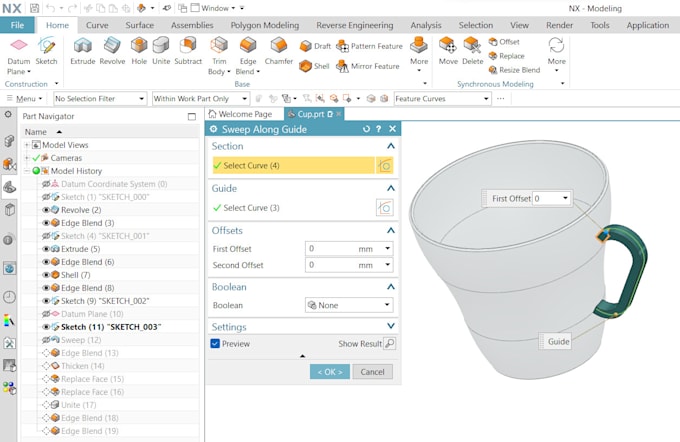Image resolution: width=680 pixels, height=442 pixels.
Task: Click the Unite boolean tool
Action: coord(160,52)
